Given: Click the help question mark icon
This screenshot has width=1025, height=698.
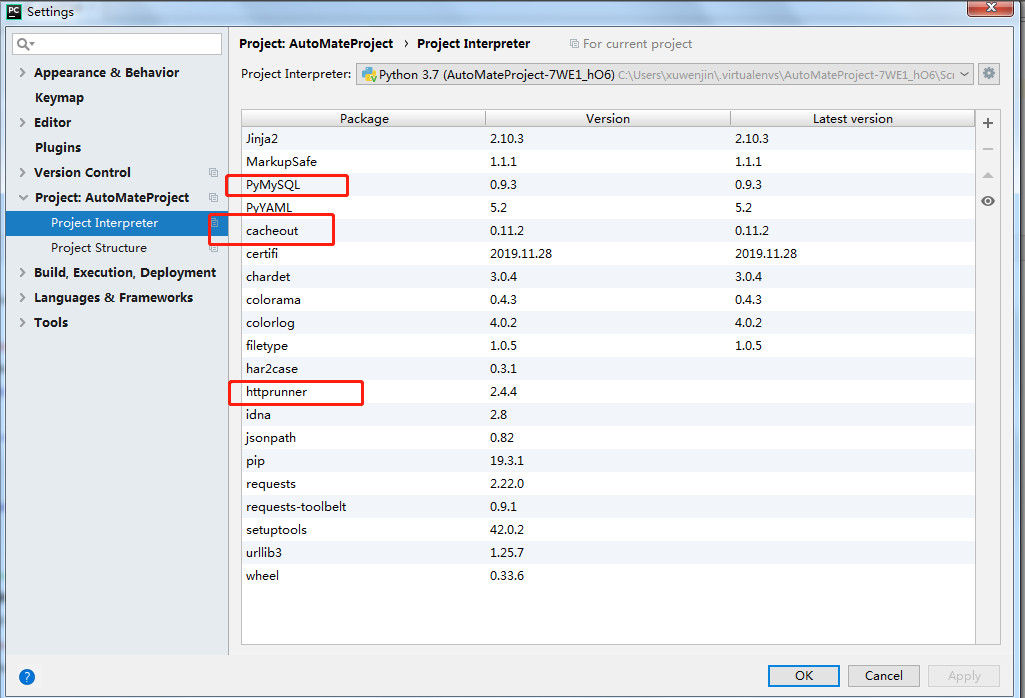Looking at the screenshot, I should tap(27, 676).
